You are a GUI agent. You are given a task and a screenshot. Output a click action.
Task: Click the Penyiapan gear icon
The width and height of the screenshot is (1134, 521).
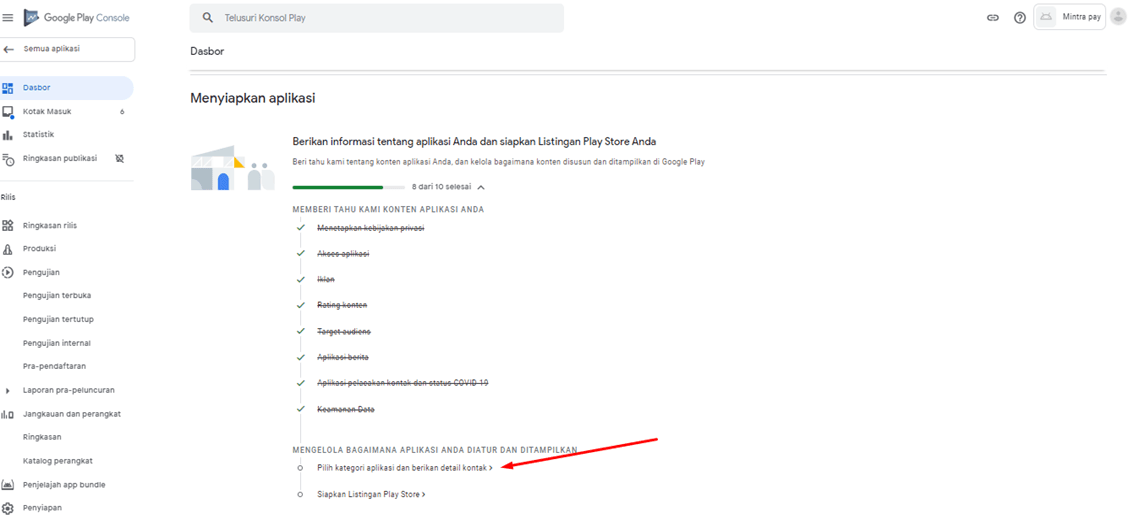8,508
